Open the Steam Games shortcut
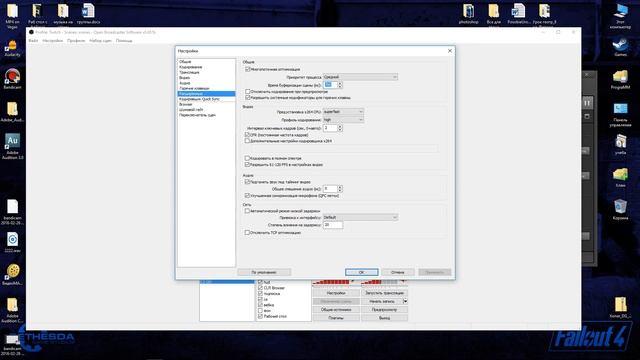Image resolution: width=640 pixels, height=360 pixels. tap(620, 47)
